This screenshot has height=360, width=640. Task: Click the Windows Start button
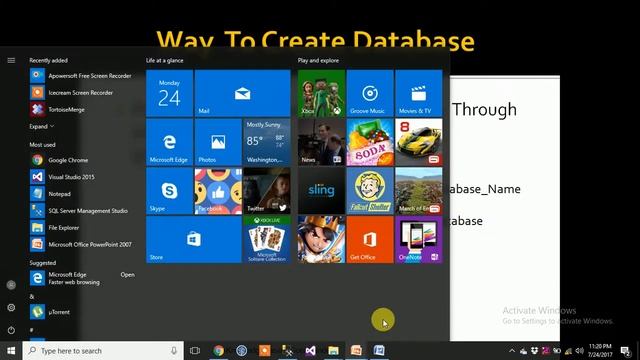click(x=11, y=351)
